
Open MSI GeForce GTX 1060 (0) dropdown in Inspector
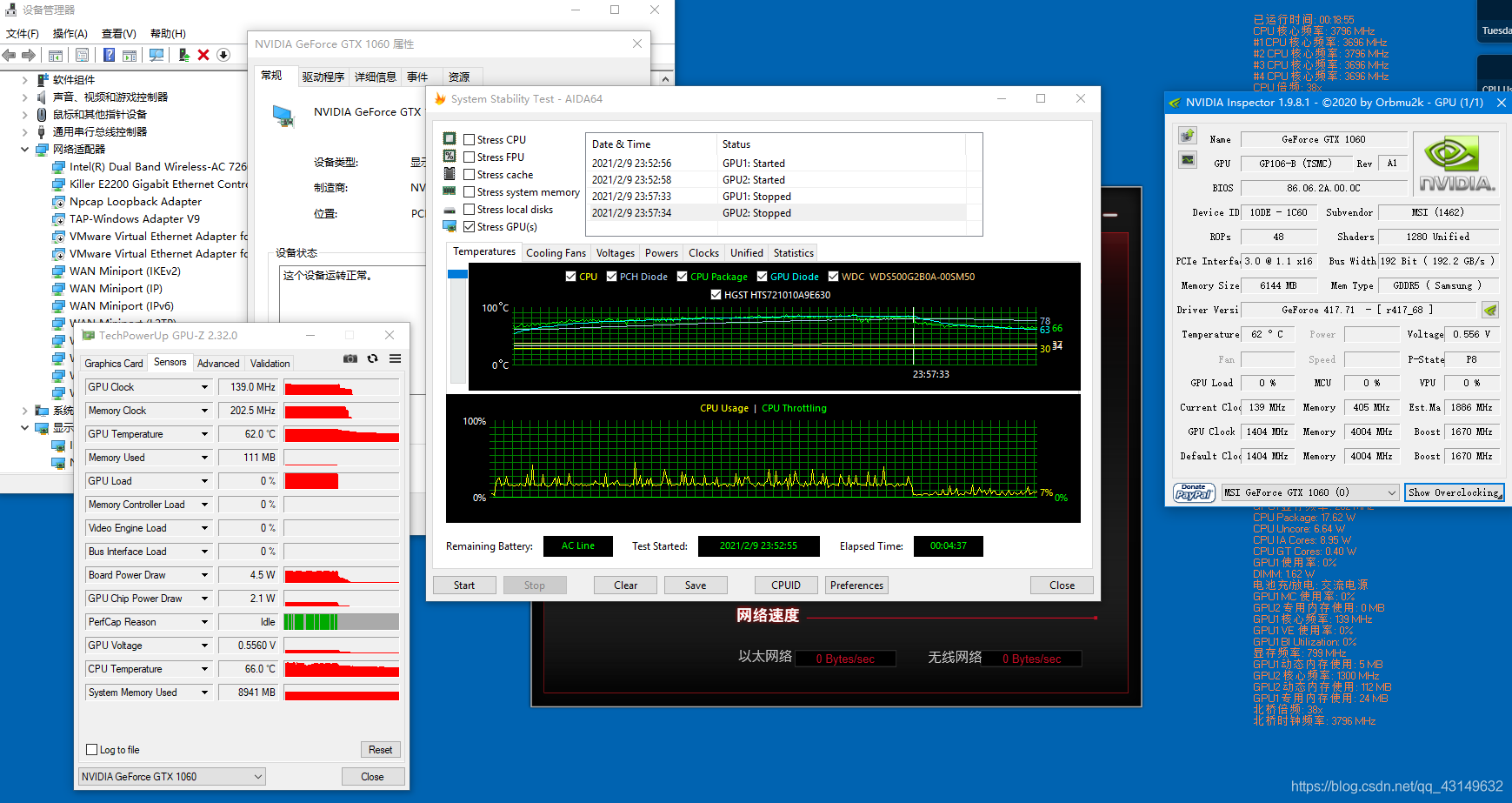click(1310, 492)
